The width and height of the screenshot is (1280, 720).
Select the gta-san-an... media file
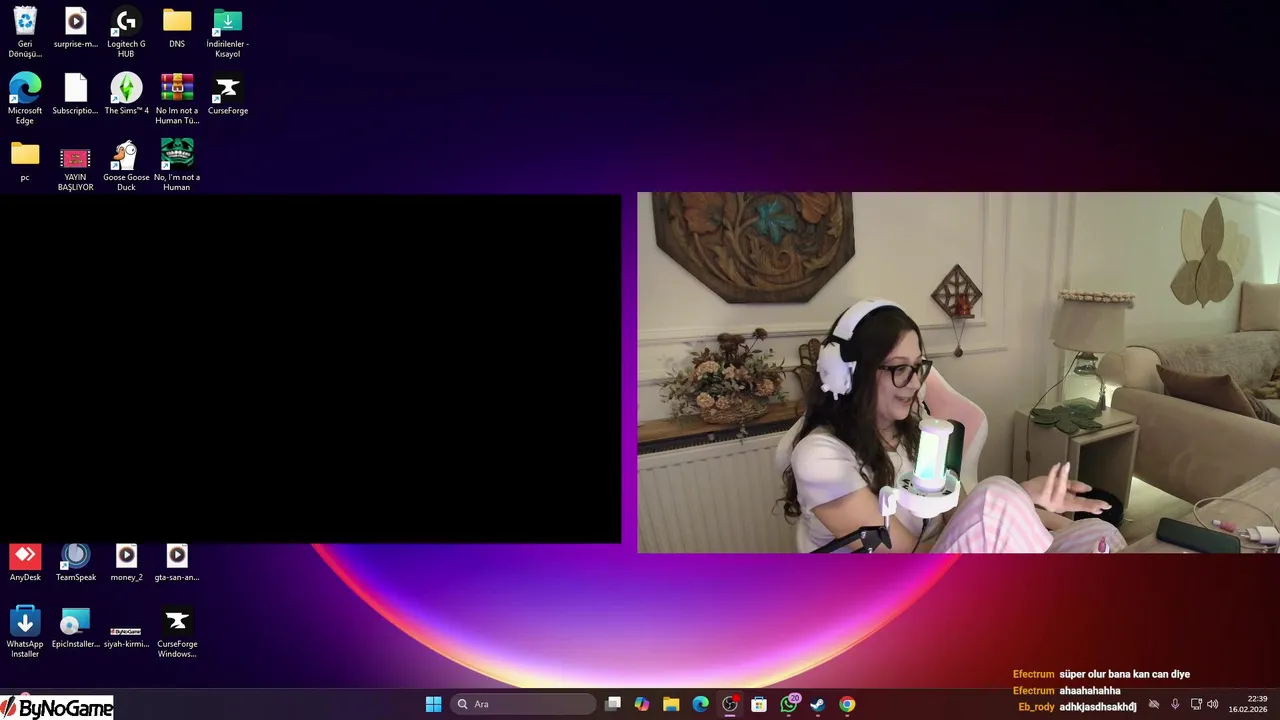[177, 562]
